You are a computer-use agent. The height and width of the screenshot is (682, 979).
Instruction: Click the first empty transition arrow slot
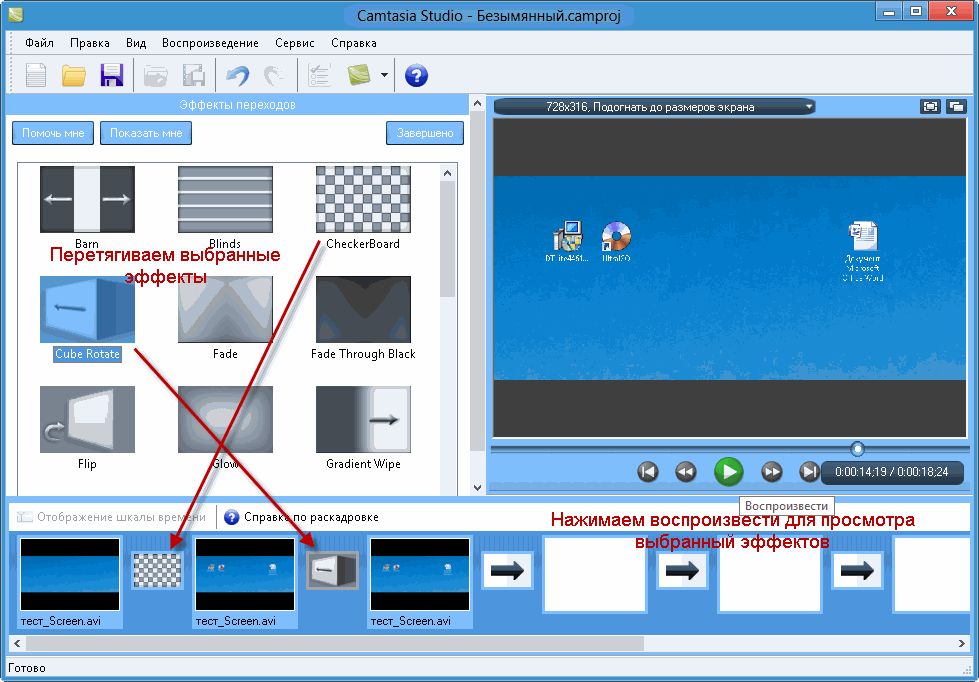click(x=507, y=570)
